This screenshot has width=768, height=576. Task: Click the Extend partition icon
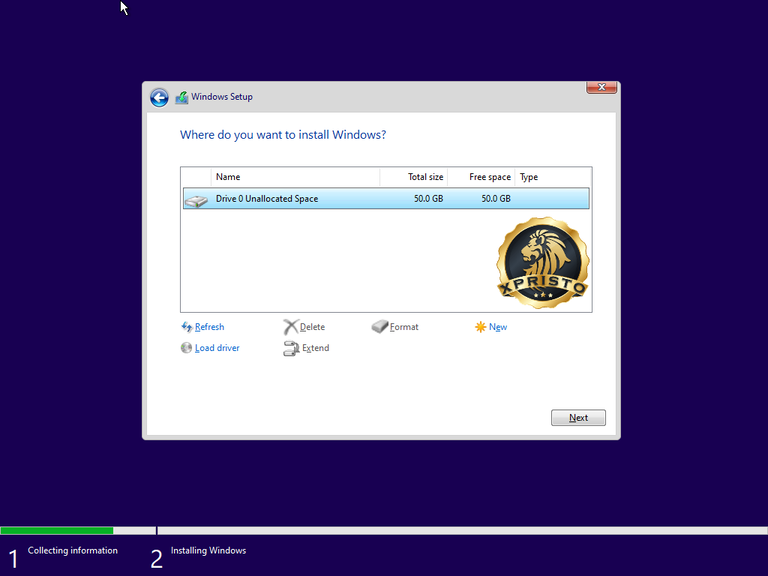pos(291,348)
